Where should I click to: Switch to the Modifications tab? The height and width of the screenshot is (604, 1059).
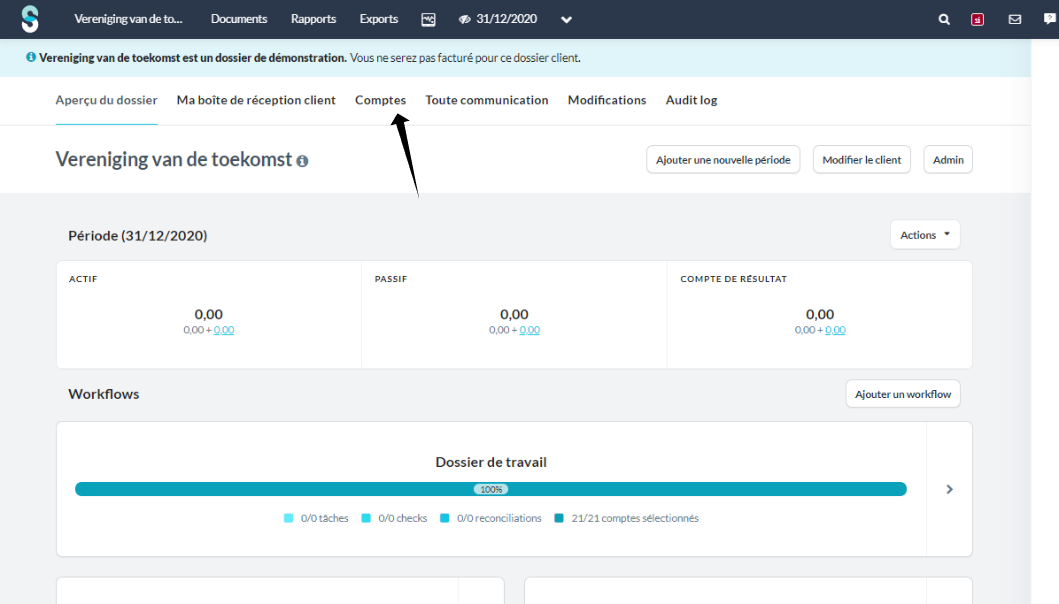[x=607, y=100]
